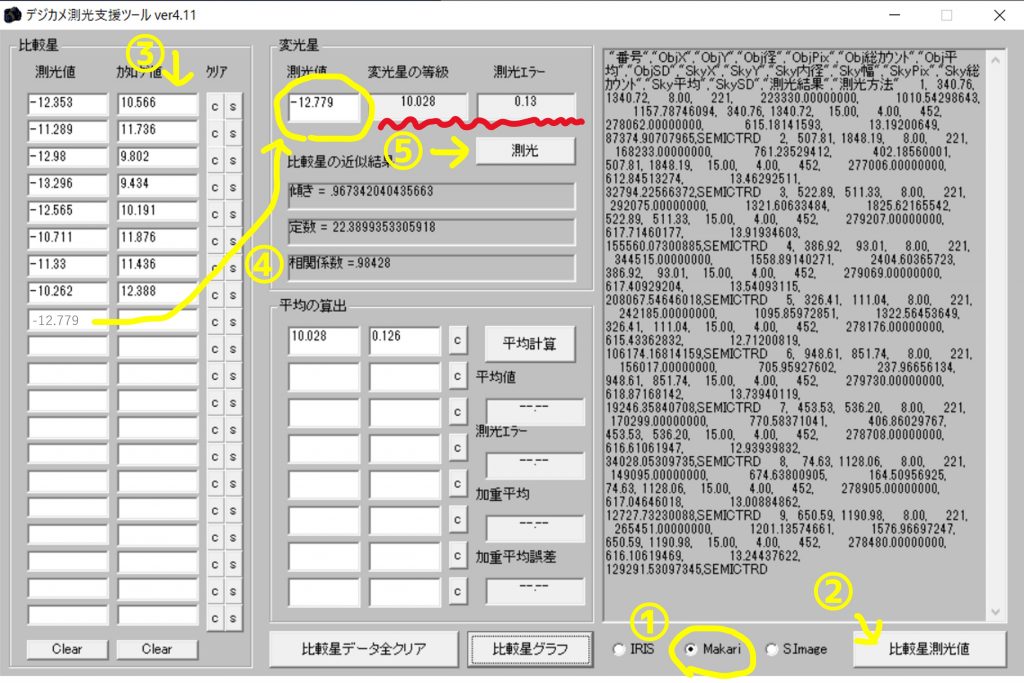Screen dimensions: 1024x683
Task: Click the average list field showing 10.028
Action: pos(324,341)
